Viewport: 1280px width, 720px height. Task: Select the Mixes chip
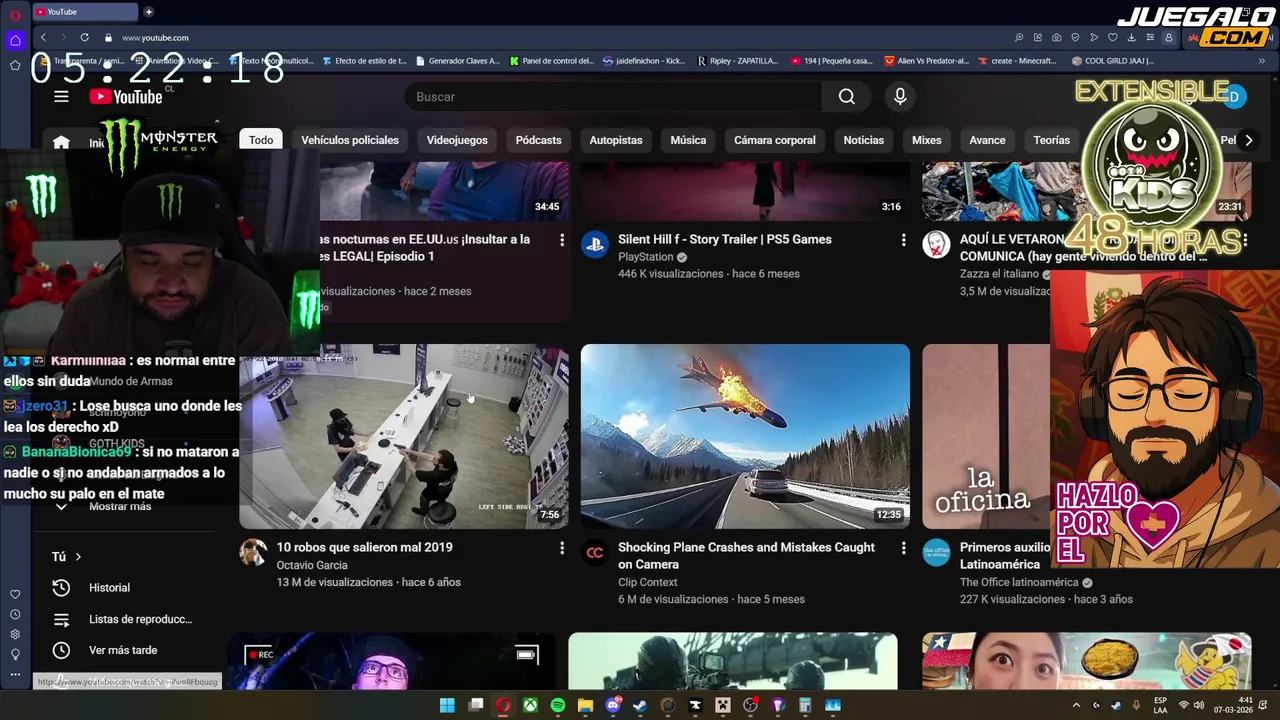[x=927, y=140]
